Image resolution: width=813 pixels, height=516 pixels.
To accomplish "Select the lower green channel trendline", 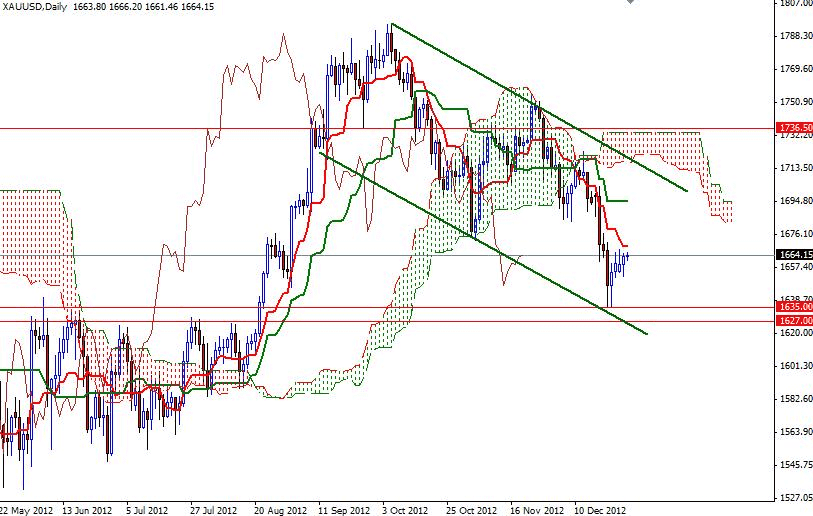I will (482, 243).
